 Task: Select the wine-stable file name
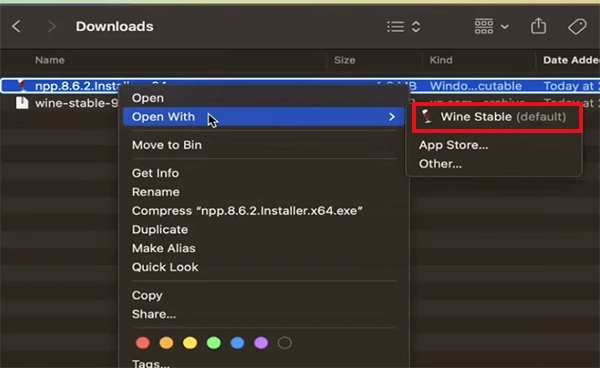[77, 103]
